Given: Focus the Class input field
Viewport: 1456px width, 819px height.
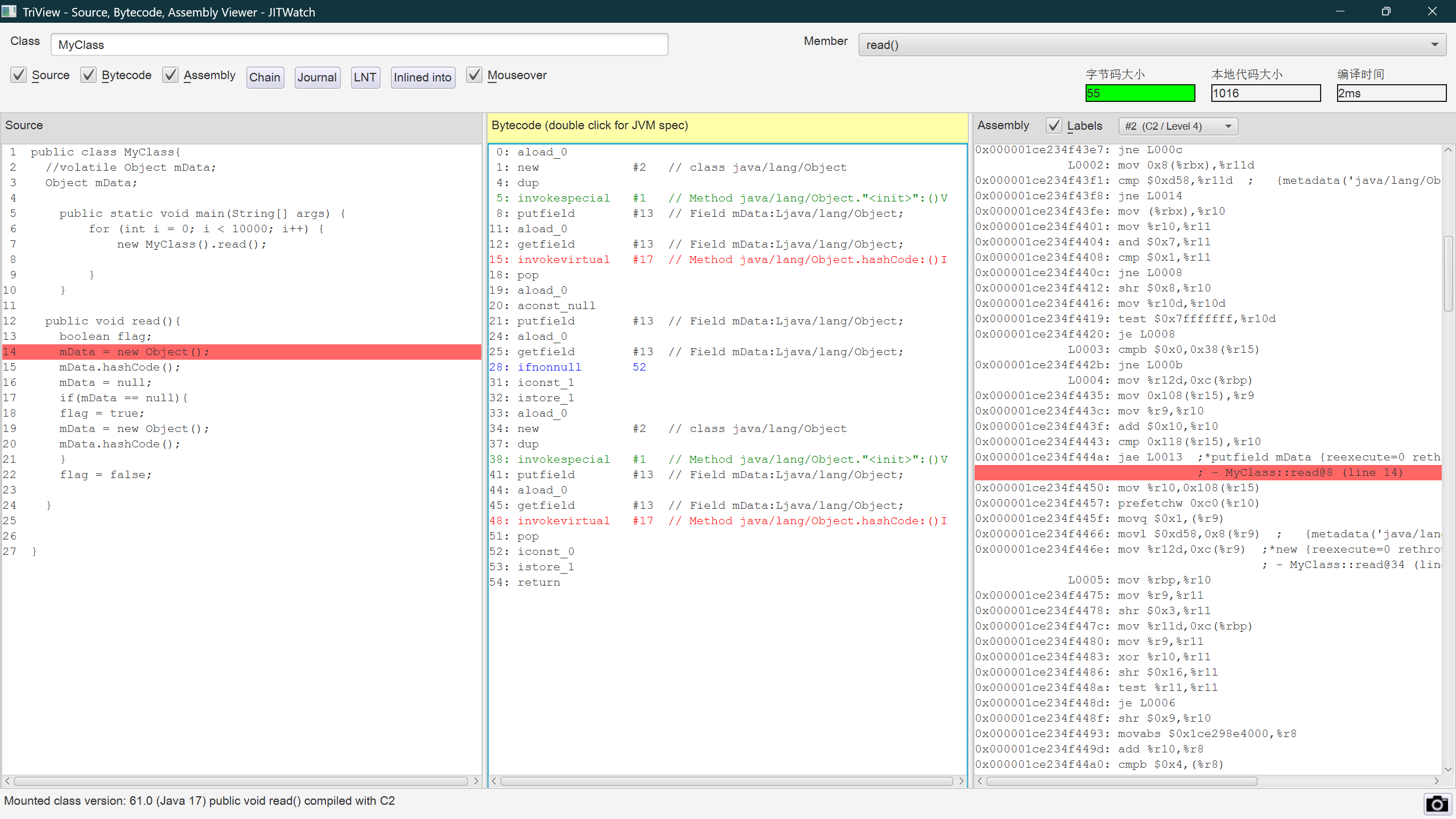Looking at the screenshot, I should (359, 45).
